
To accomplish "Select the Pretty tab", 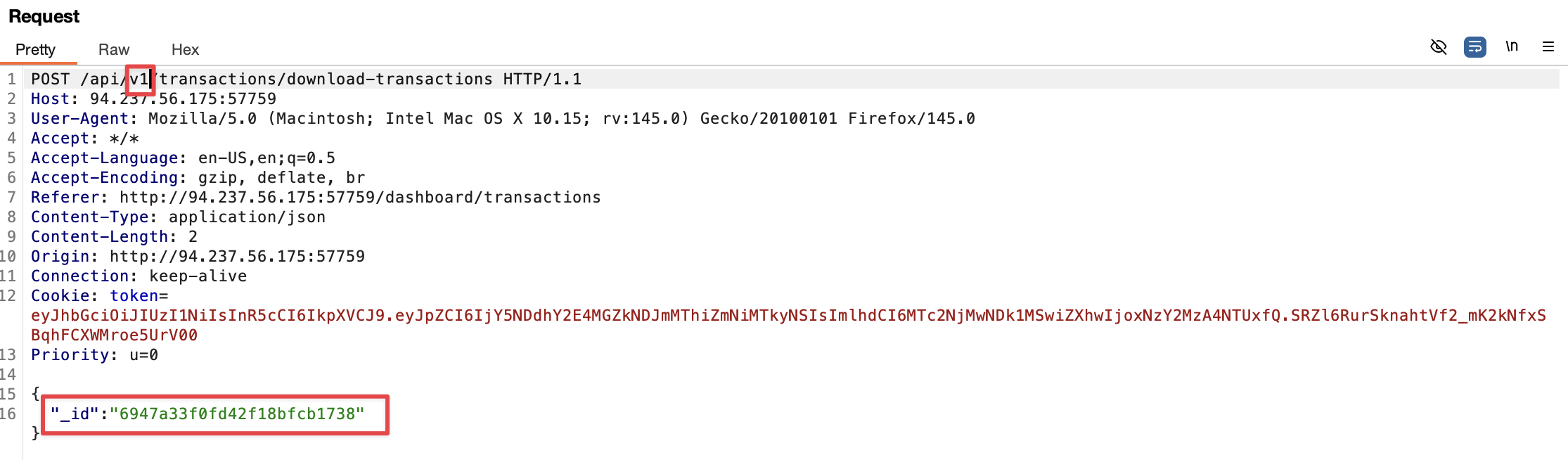I will 35,49.
